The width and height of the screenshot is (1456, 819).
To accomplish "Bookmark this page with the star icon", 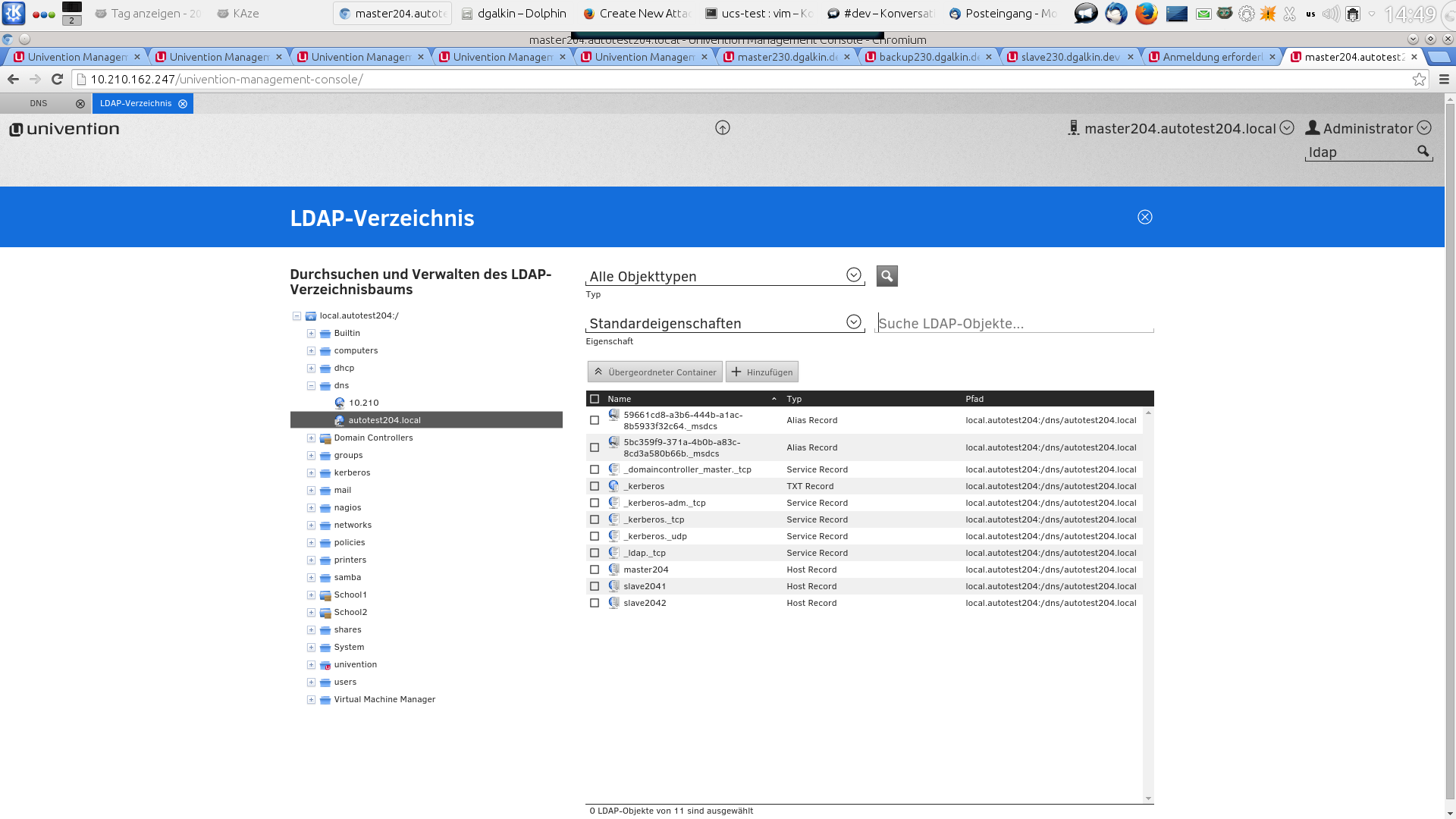I will (x=1419, y=80).
